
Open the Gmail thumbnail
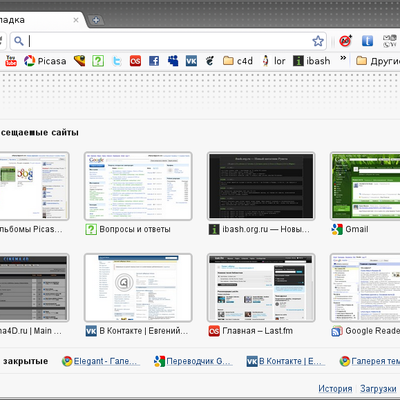365,186
